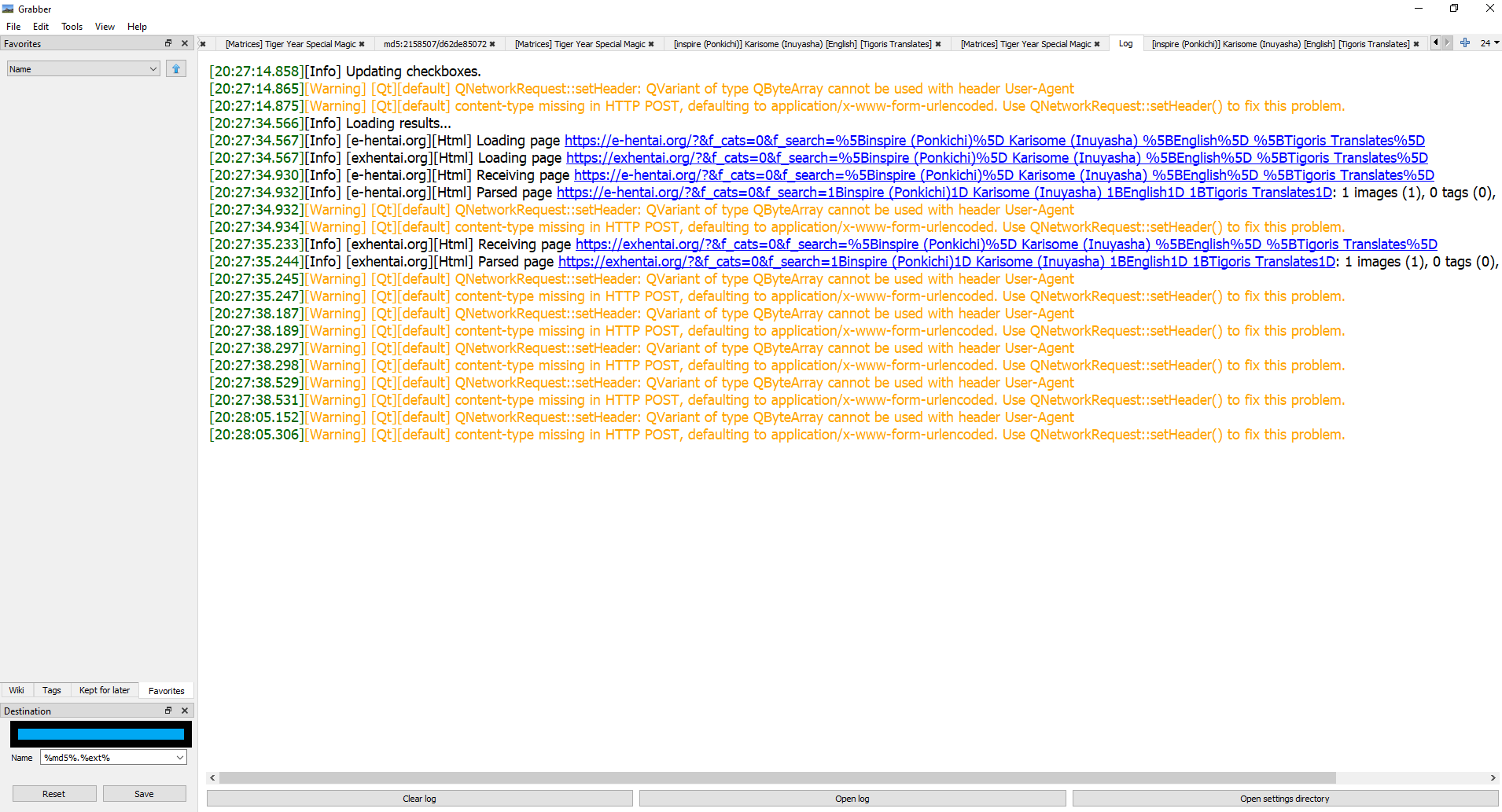The height and width of the screenshot is (812, 1502).
Task: Undock the Favorites panel using its float icon
Action: point(168,43)
